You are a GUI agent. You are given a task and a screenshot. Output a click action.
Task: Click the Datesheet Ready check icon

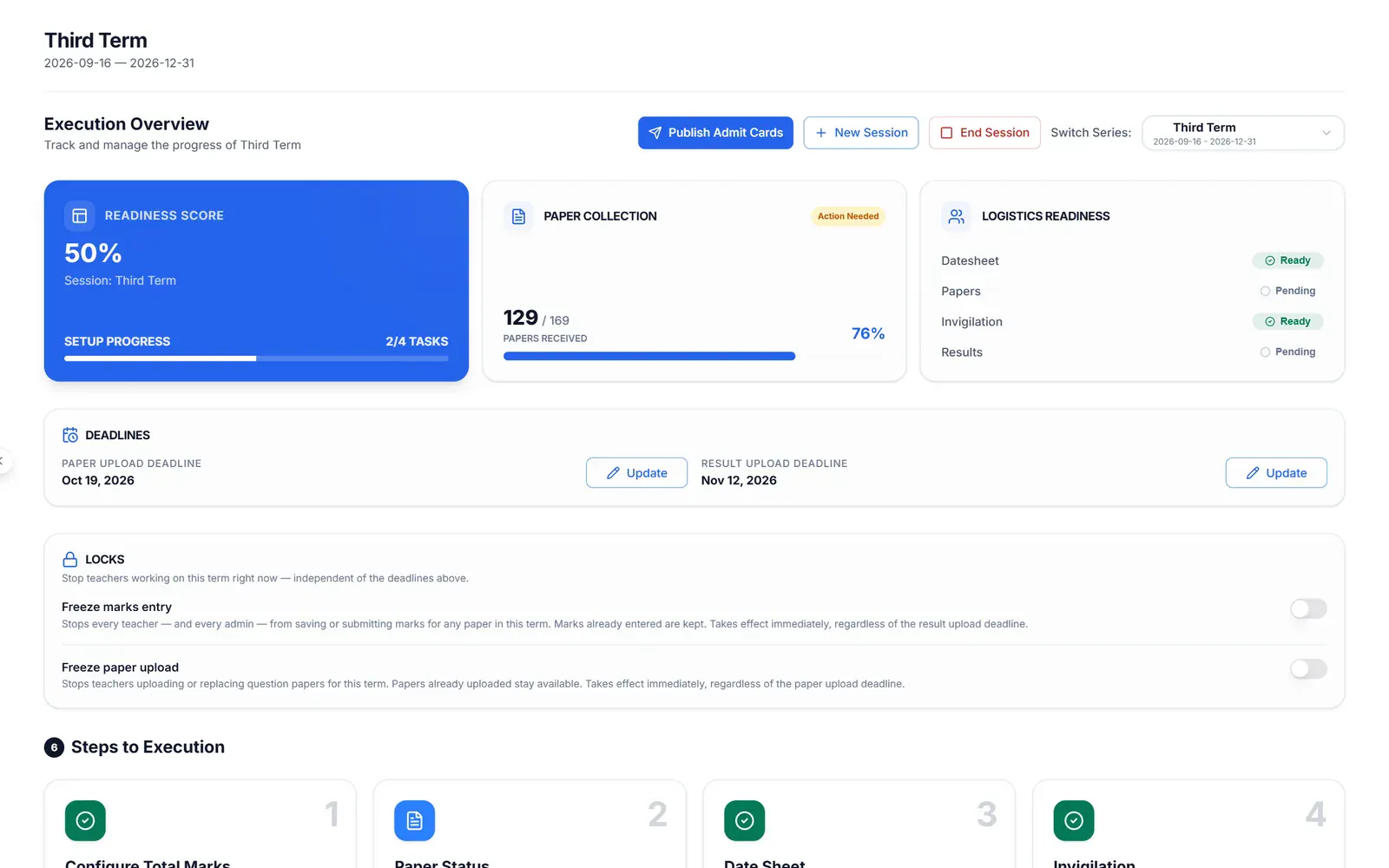1270,260
